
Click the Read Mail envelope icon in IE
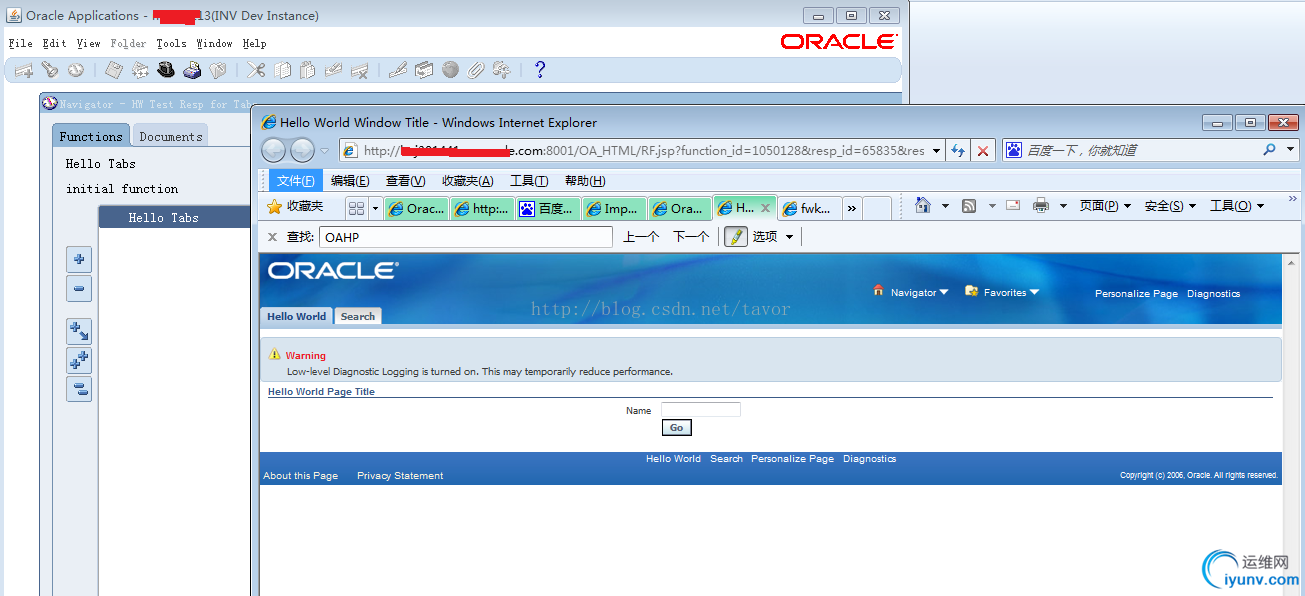click(x=1013, y=206)
